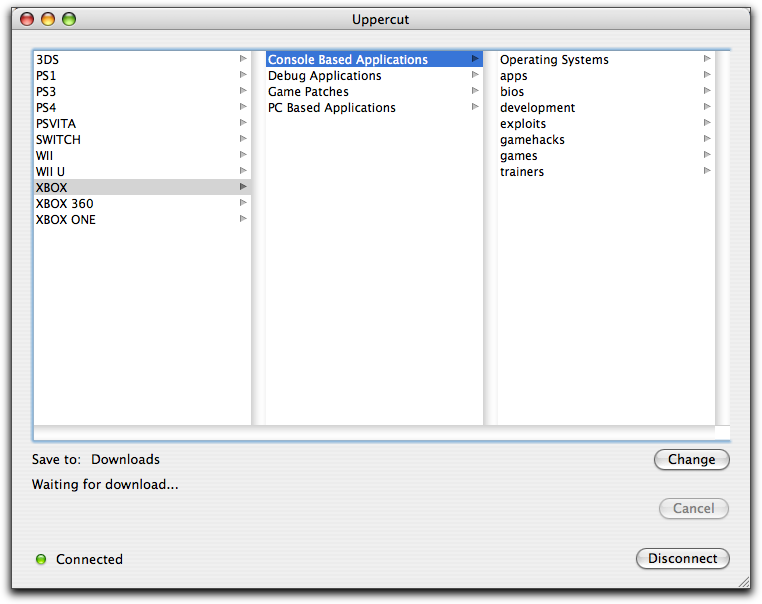Click the Uppercut window title

[381, 19]
